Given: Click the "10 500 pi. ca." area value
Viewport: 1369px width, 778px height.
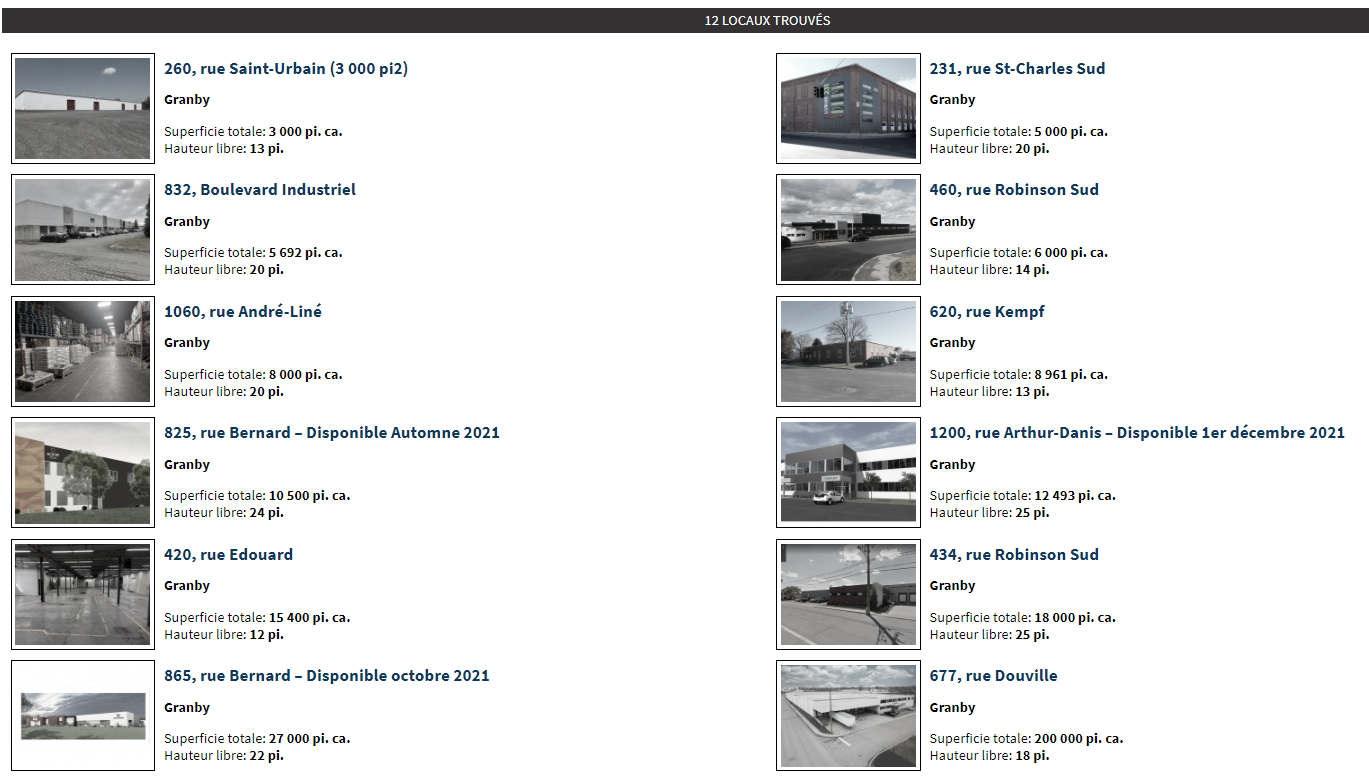Looking at the screenshot, I should pyautogui.click(x=309, y=496).
